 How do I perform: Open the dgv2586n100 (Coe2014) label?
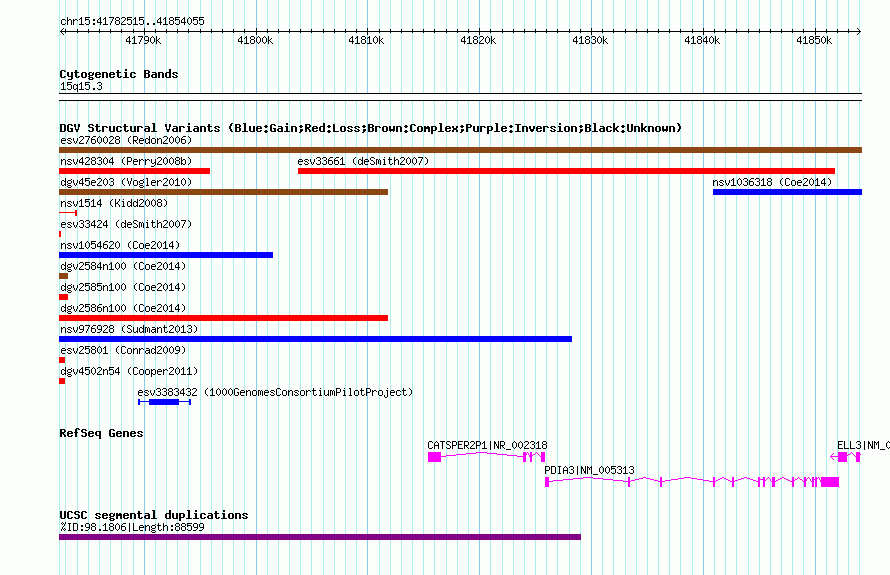coord(123,308)
